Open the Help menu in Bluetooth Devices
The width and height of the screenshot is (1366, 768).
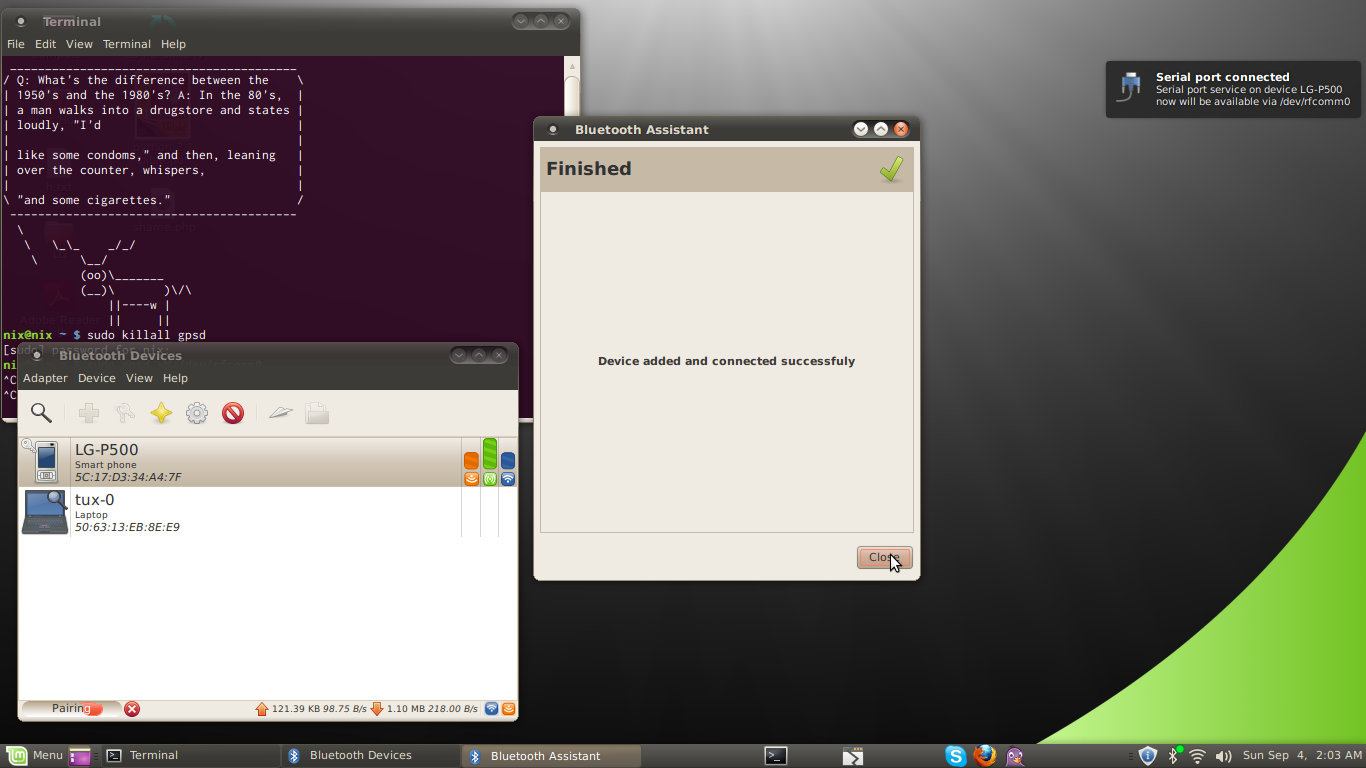175,378
